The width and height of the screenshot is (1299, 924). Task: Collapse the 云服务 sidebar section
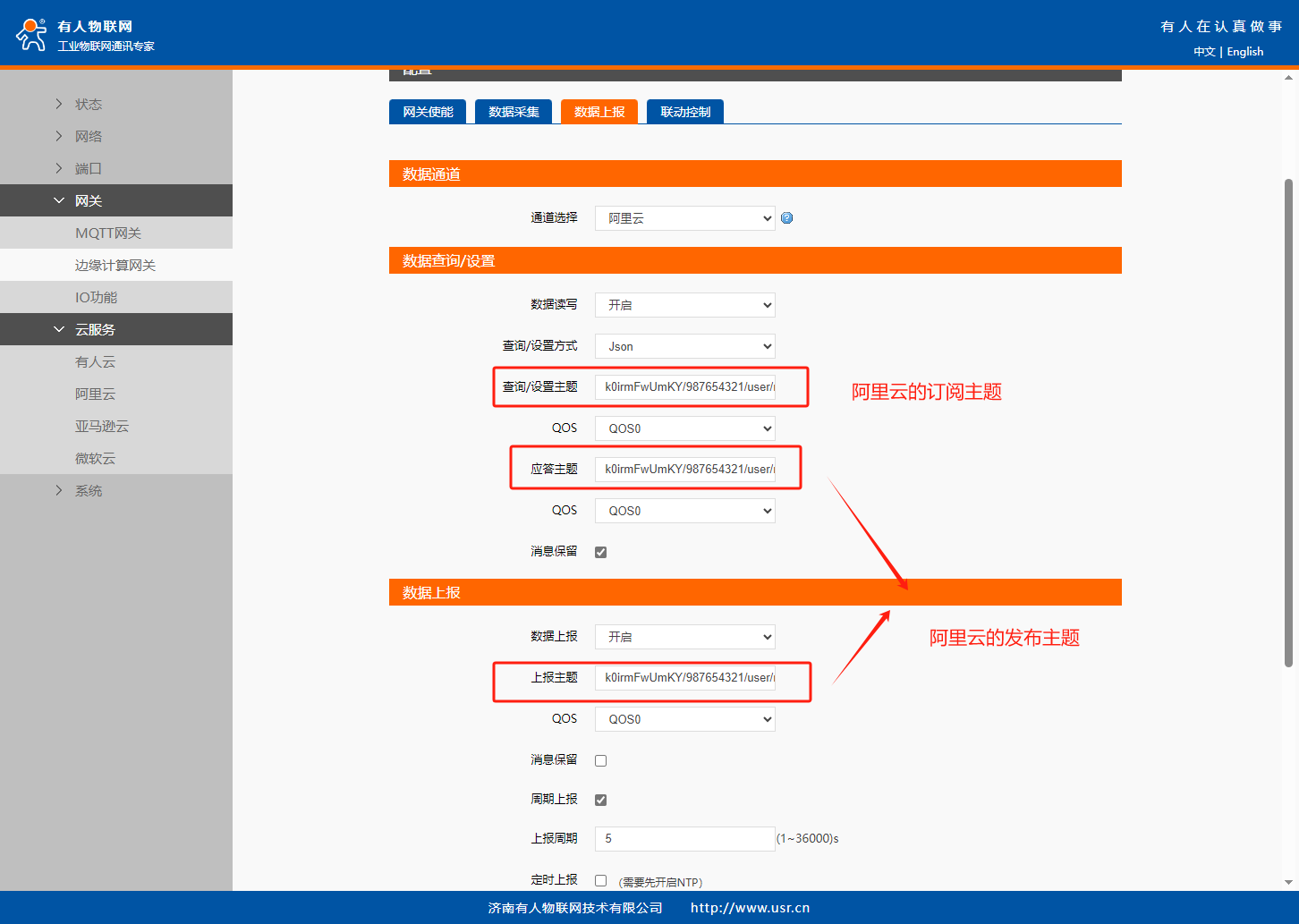click(116, 329)
